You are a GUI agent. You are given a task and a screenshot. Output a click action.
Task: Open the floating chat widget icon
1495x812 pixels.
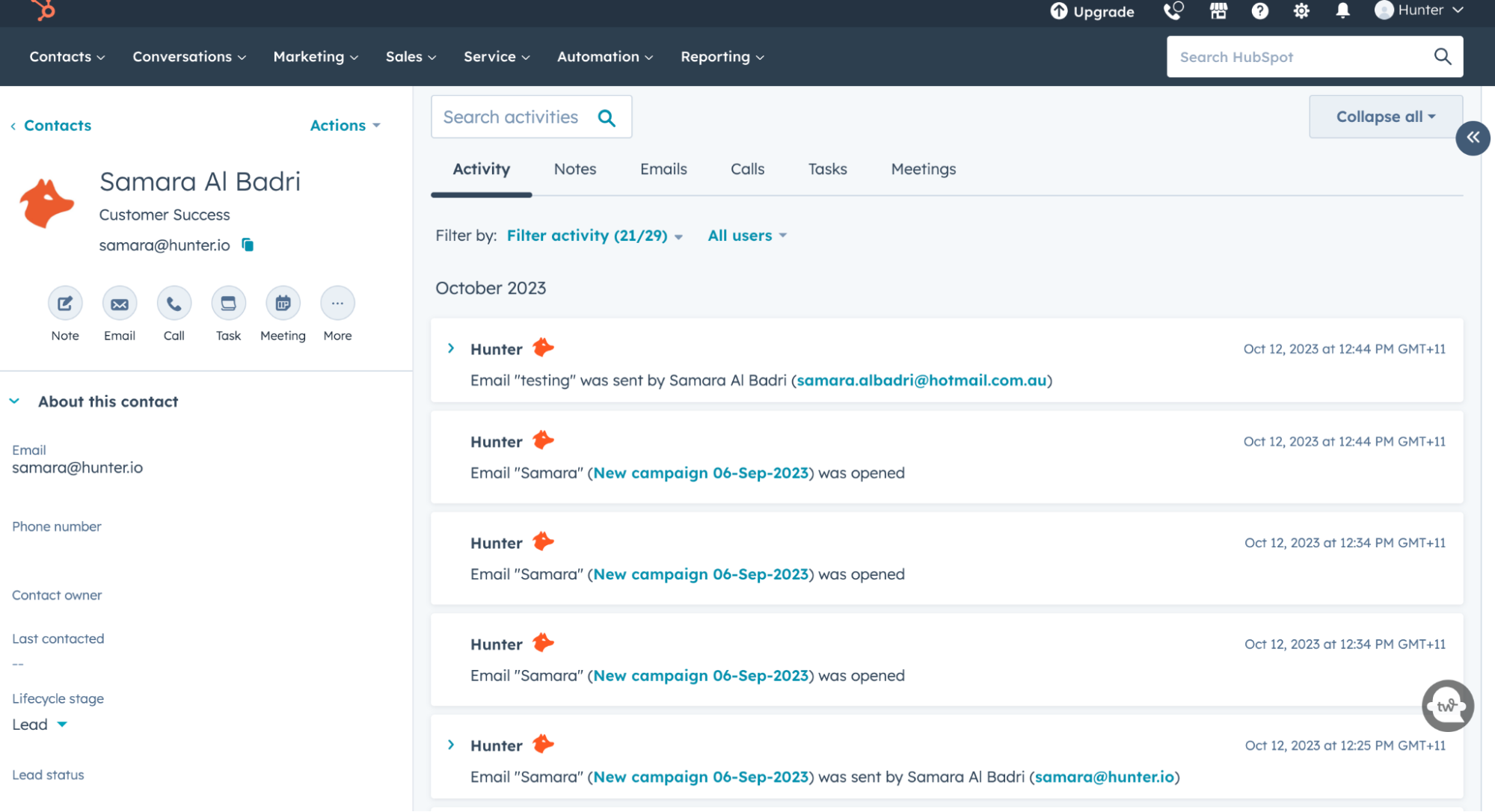[x=1447, y=706]
